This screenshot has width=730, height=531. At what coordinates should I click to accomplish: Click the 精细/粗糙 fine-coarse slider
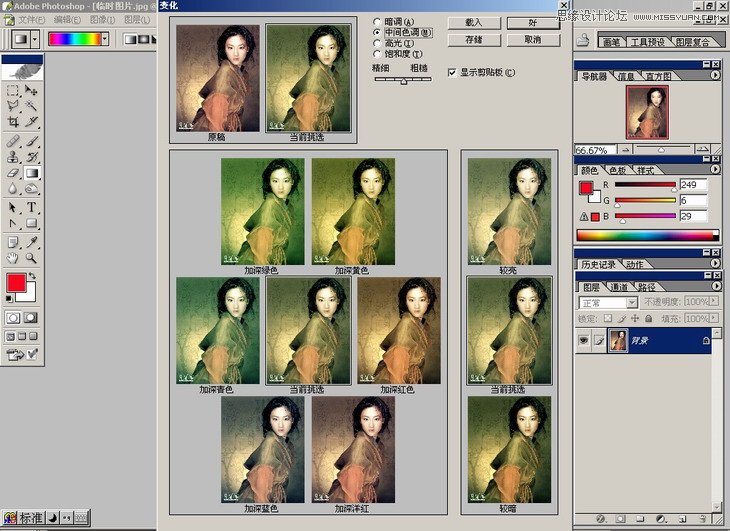403,80
